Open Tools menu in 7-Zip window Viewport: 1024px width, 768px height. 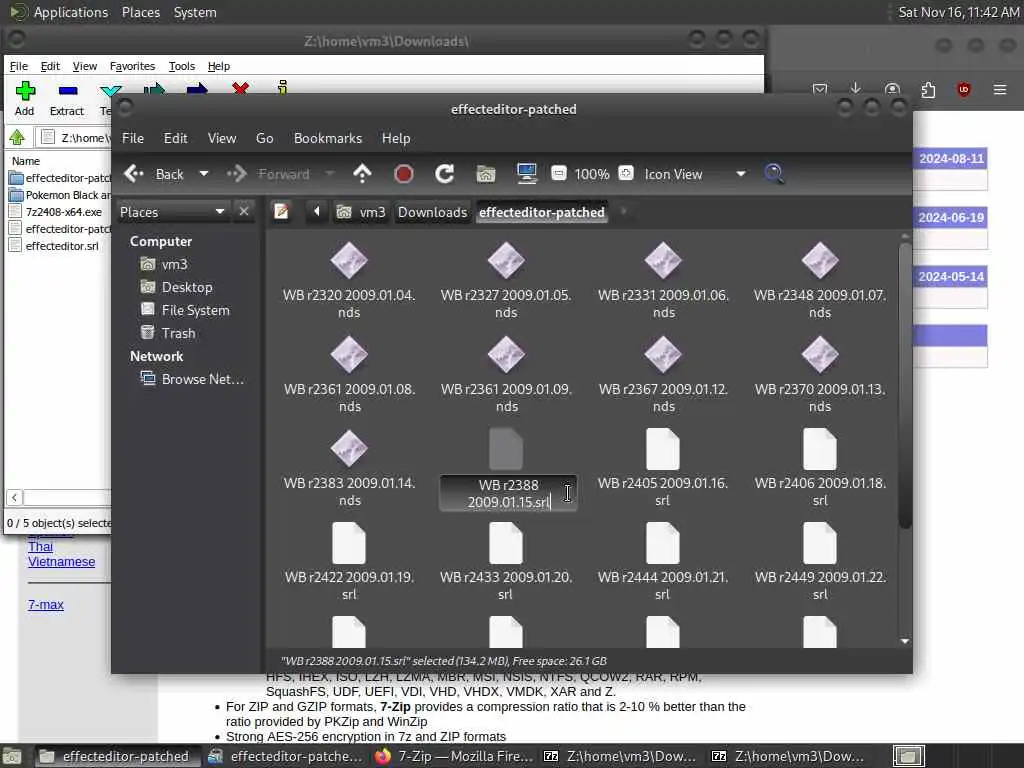182,66
